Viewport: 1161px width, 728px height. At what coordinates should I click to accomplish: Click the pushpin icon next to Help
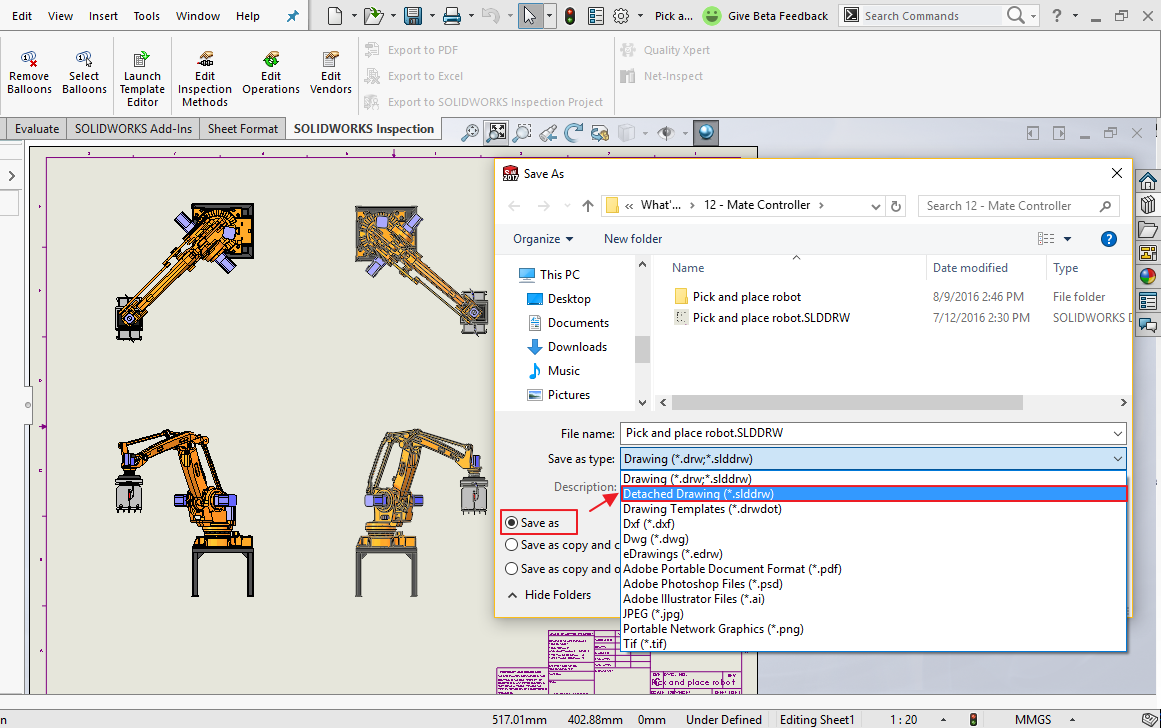coord(292,16)
